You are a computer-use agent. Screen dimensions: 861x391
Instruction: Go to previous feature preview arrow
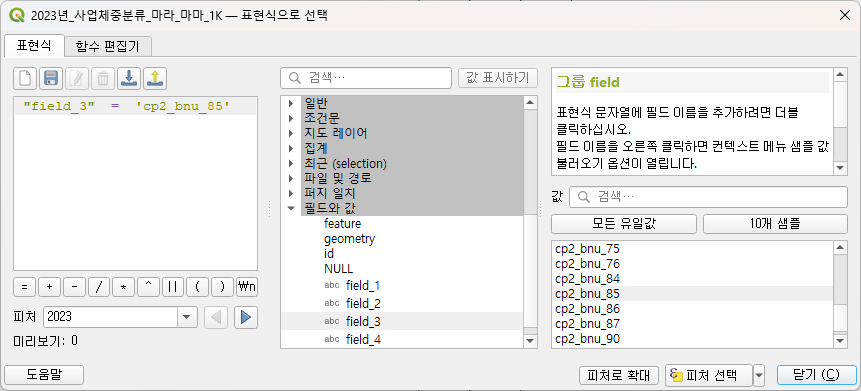point(216,317)
